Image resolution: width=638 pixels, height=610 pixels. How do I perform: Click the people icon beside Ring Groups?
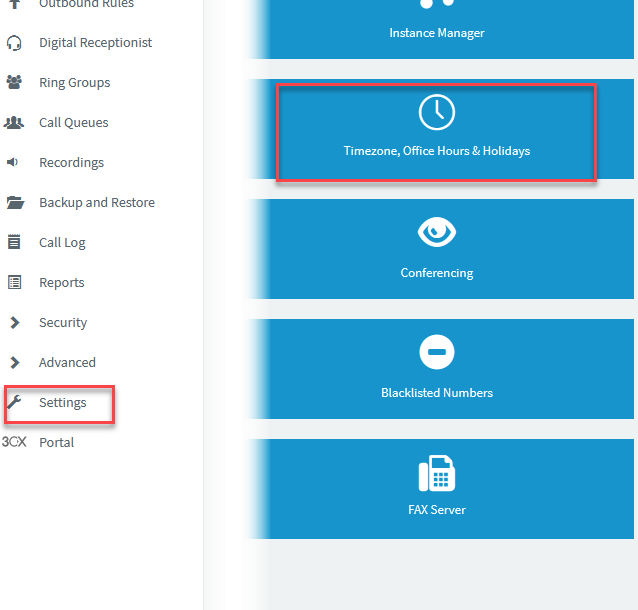click(x=14, y=82)
